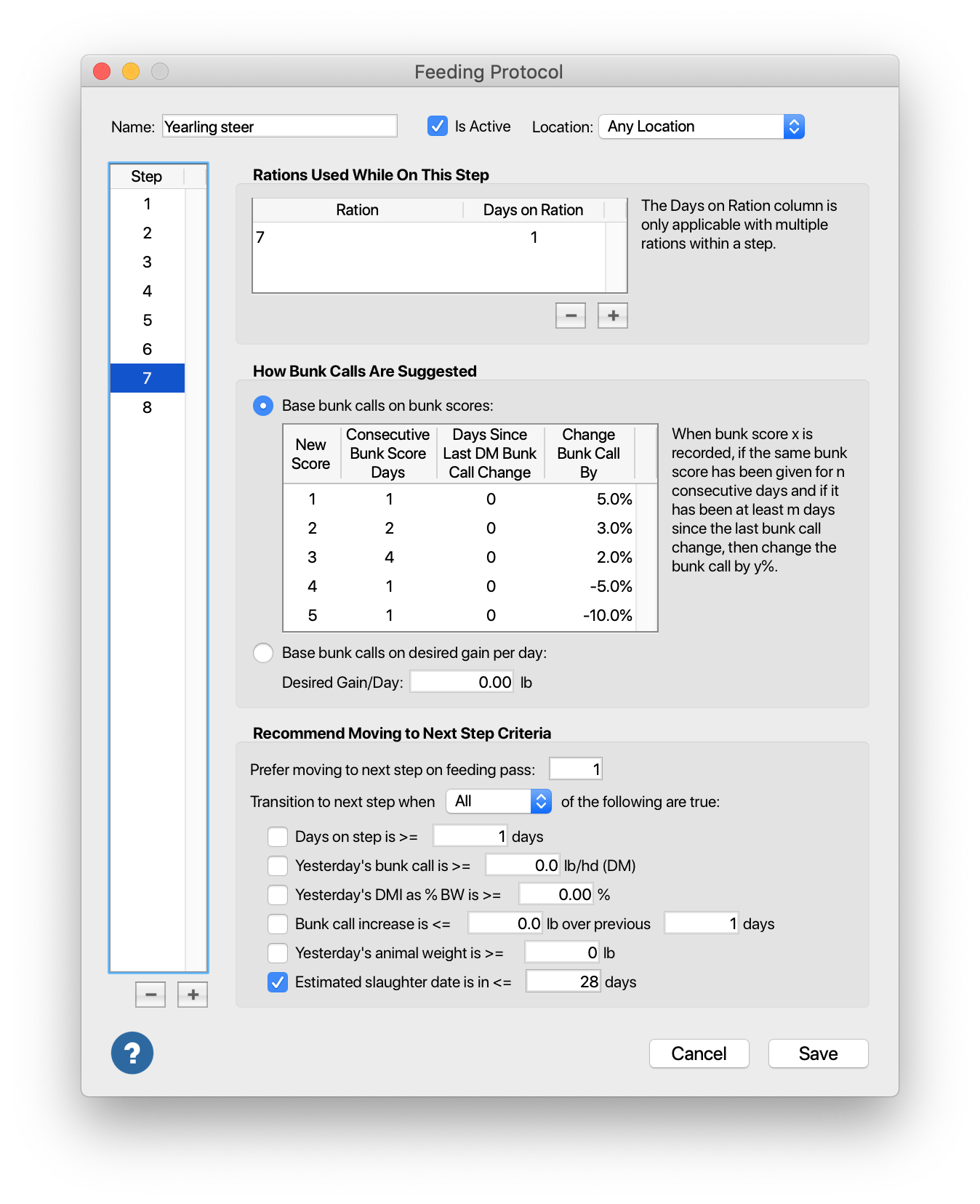Add a step using plus button below Step list
The height and width of the screenshot is (1204, 980).
coord(193,995)
